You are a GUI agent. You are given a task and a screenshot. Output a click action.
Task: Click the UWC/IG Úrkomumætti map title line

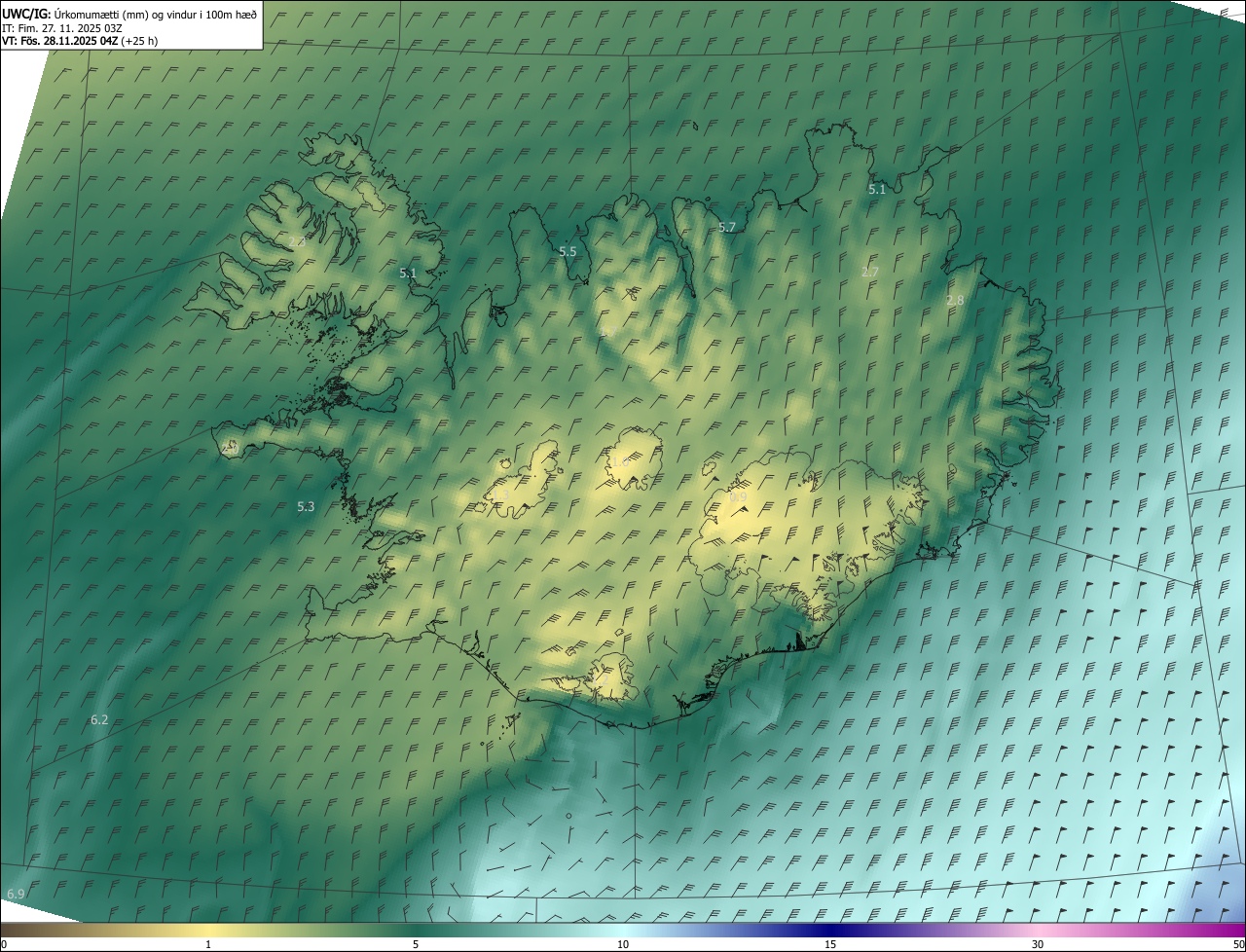[x=129, y=14]
